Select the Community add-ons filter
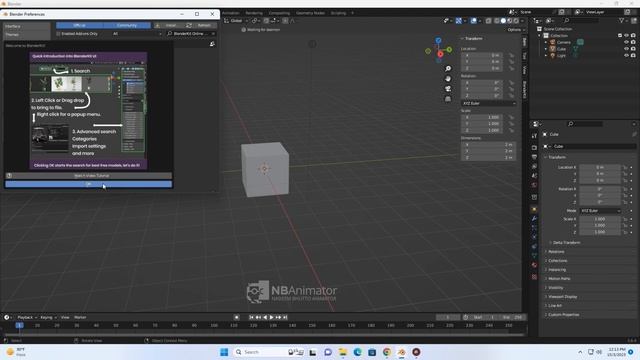The width and height of the screenshot is (640, 360). 127,25
